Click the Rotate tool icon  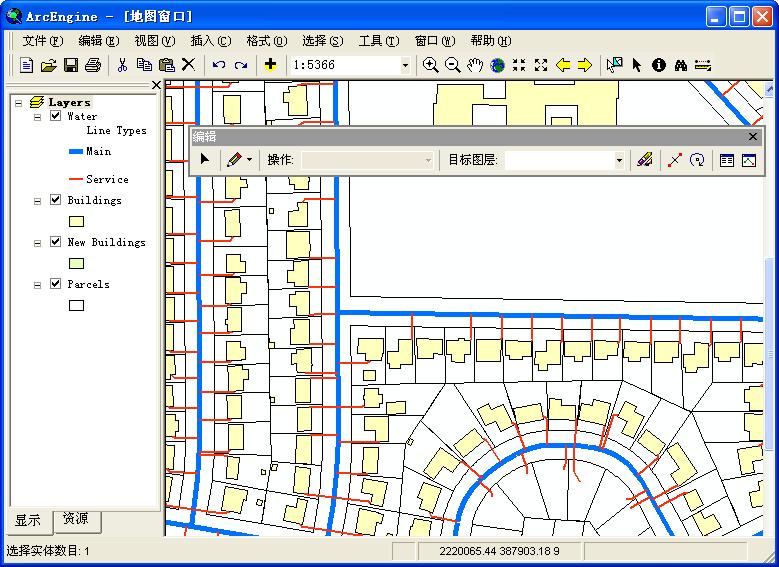point(697,160)
